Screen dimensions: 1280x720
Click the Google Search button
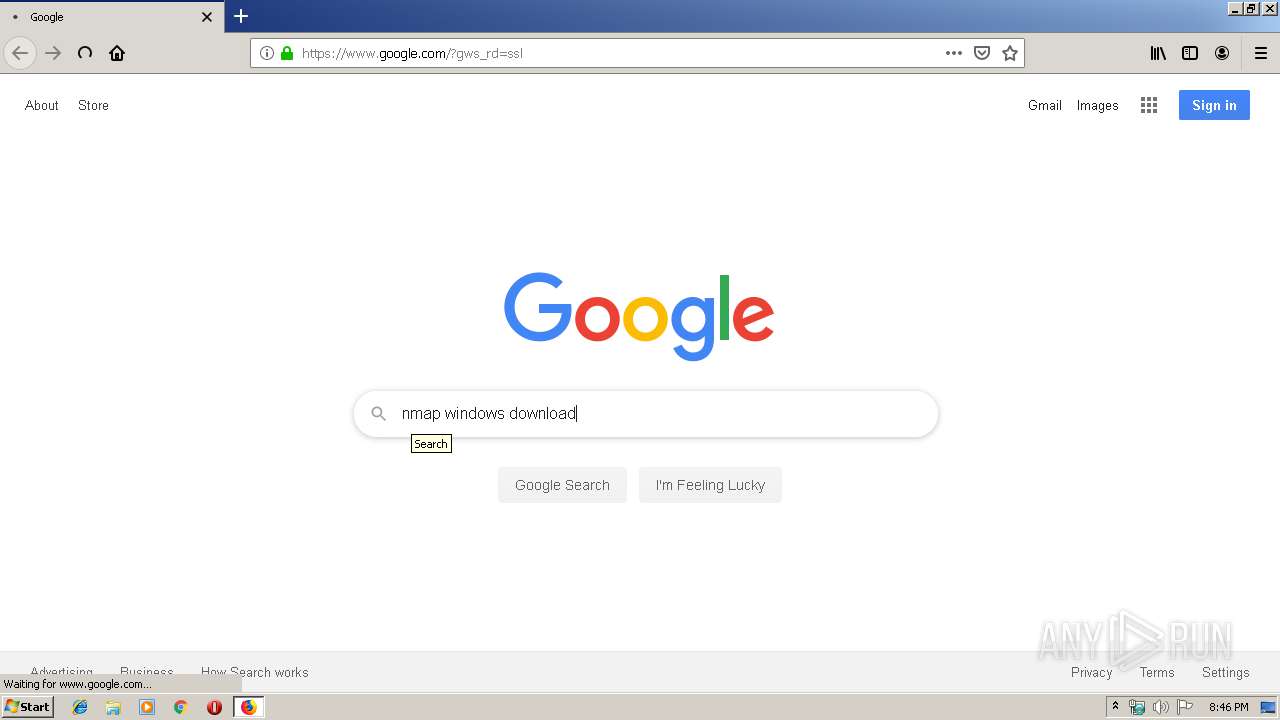tap(562, 485)
